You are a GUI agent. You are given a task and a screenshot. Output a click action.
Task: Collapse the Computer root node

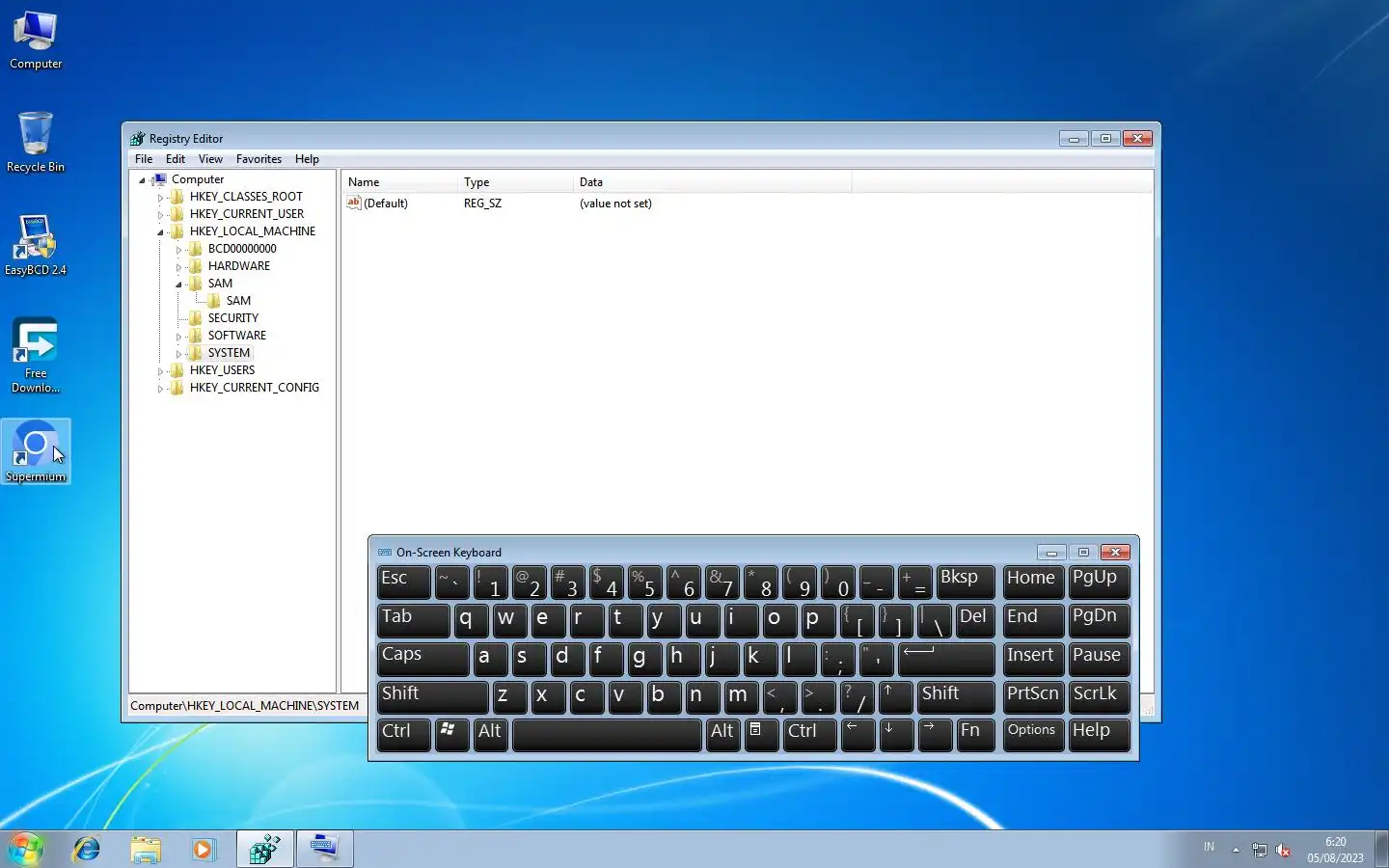point(142,180)
